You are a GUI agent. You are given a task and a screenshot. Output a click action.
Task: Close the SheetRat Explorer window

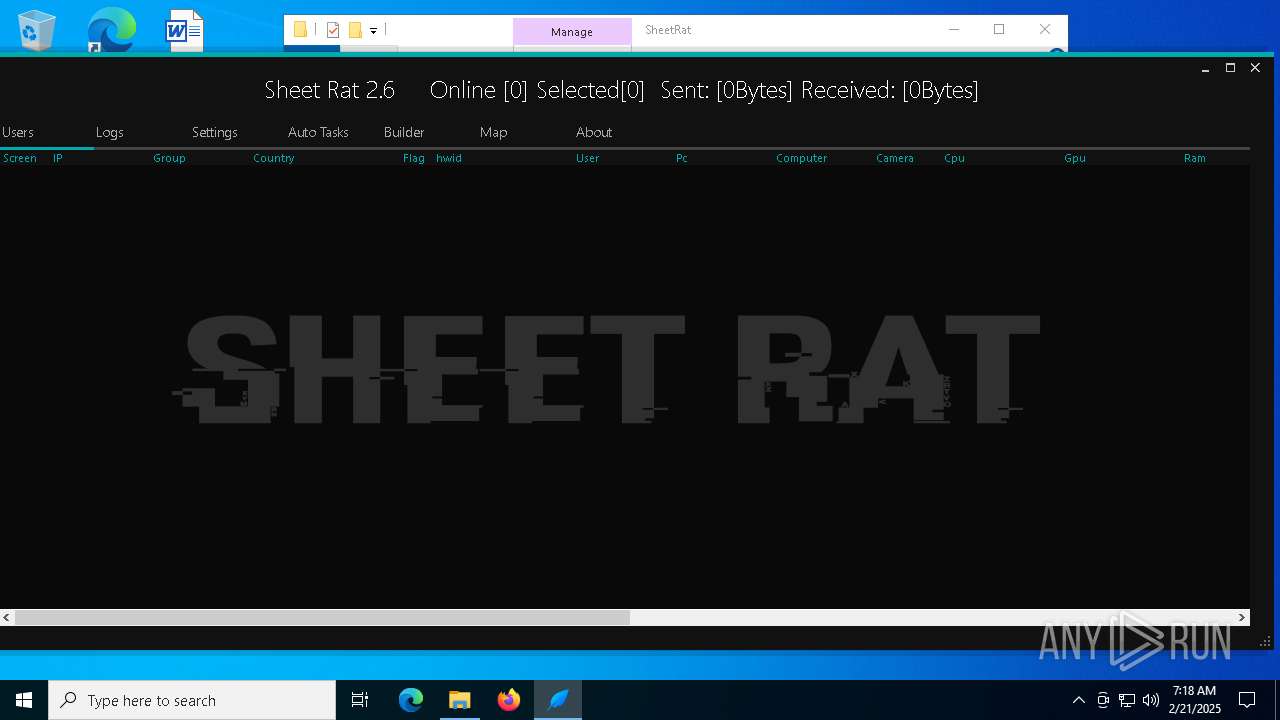(1045, 29)
